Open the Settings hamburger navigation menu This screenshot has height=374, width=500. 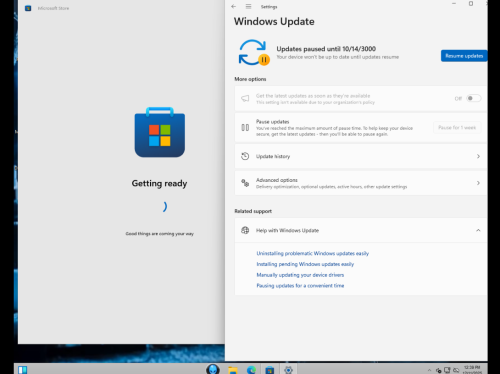point(248,6)
